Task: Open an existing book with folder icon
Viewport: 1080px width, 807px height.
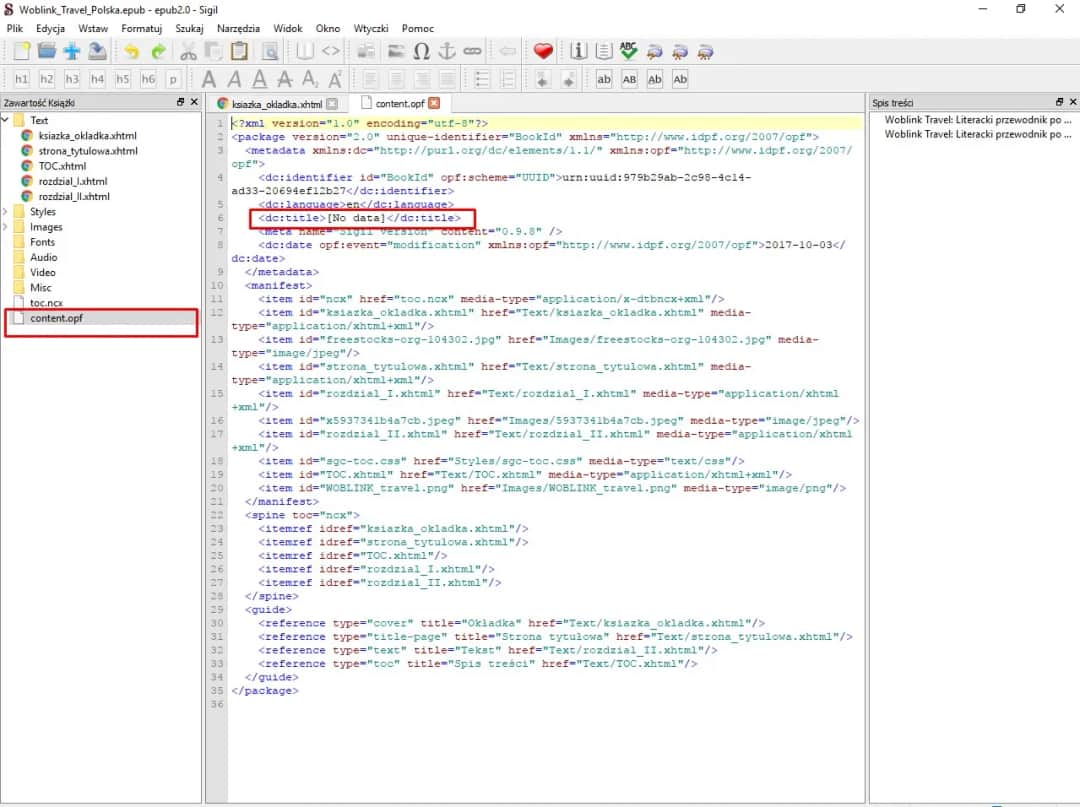Action: pos(46,51)
